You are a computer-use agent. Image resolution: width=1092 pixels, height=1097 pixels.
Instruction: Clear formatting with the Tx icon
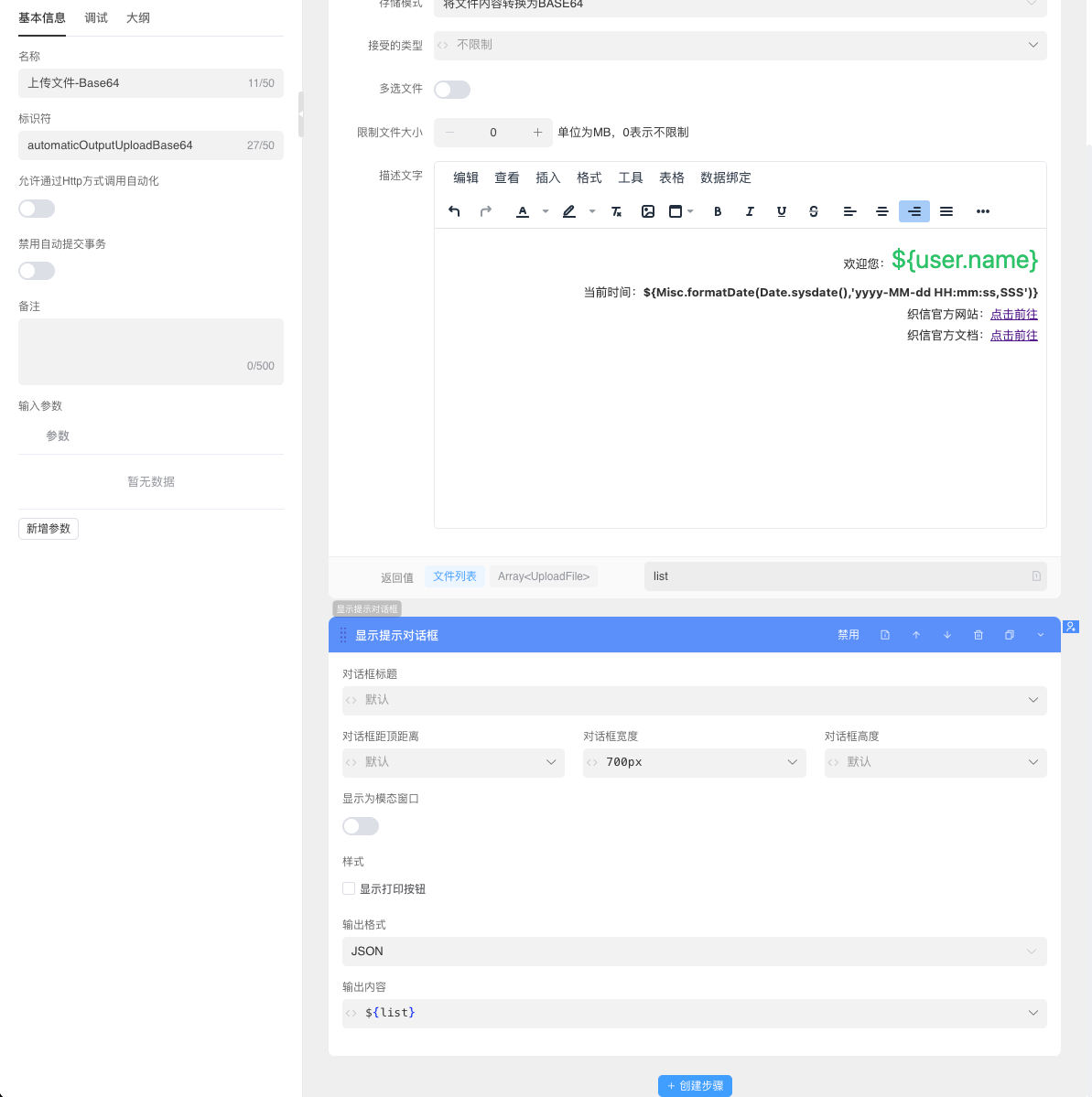[x=616, y=211]
